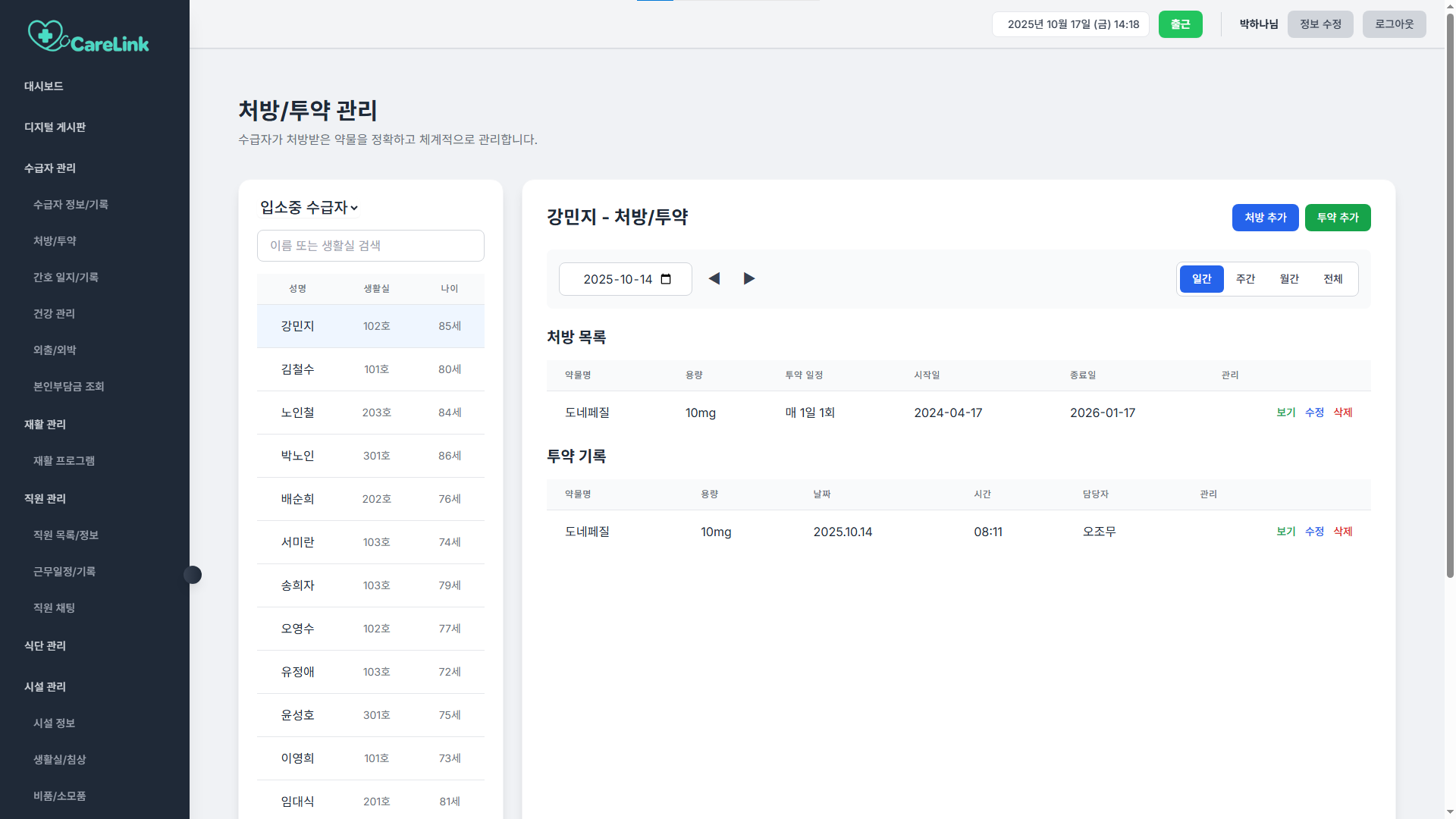
Task: Select resident 강민지 in the list
Action: coord(371,326)
